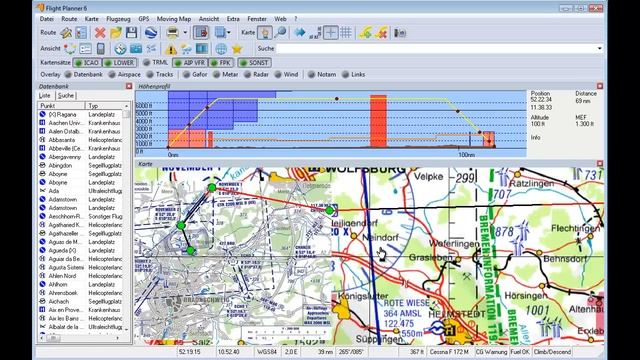The image size is (640, 360).
Task: Enable the Metar overlay
Action: pos(225,75)
